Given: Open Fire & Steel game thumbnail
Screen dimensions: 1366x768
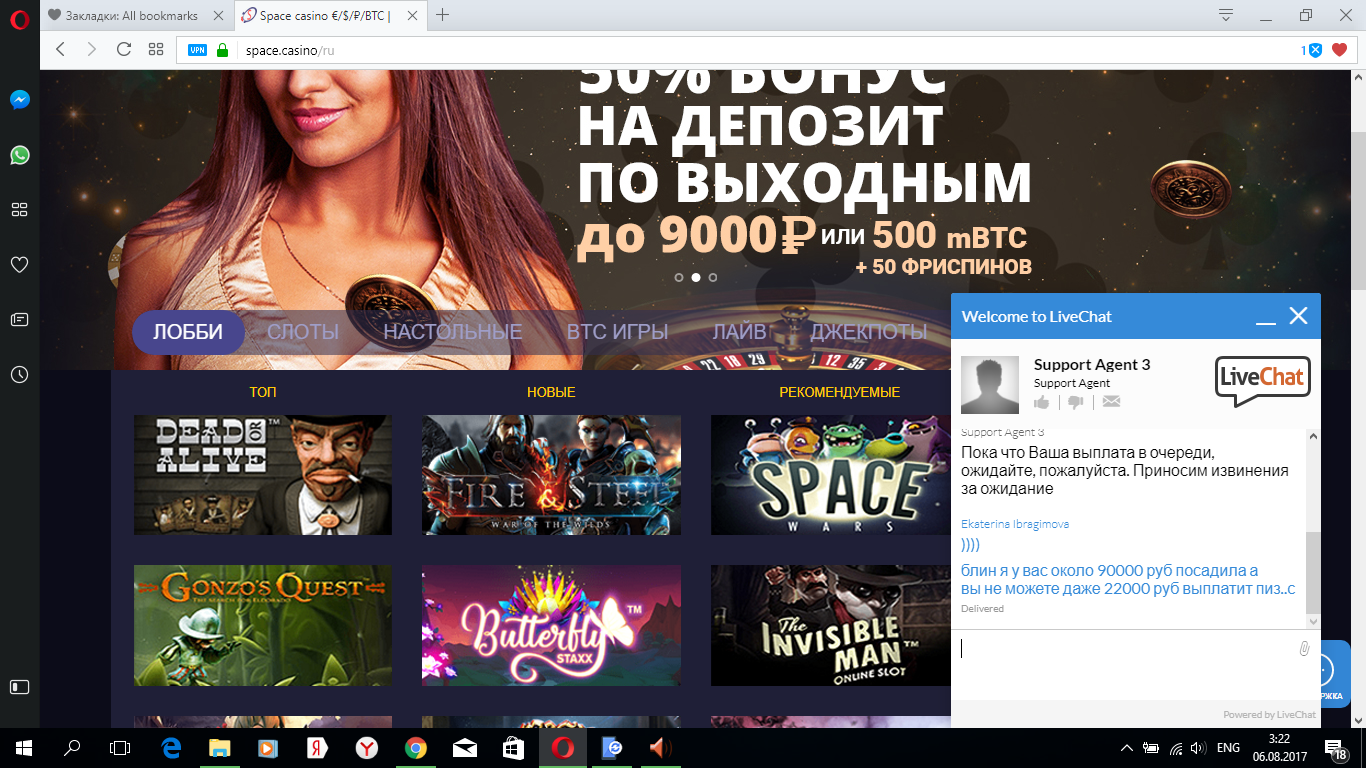Looking at the screenshot, I should point(551,475).
